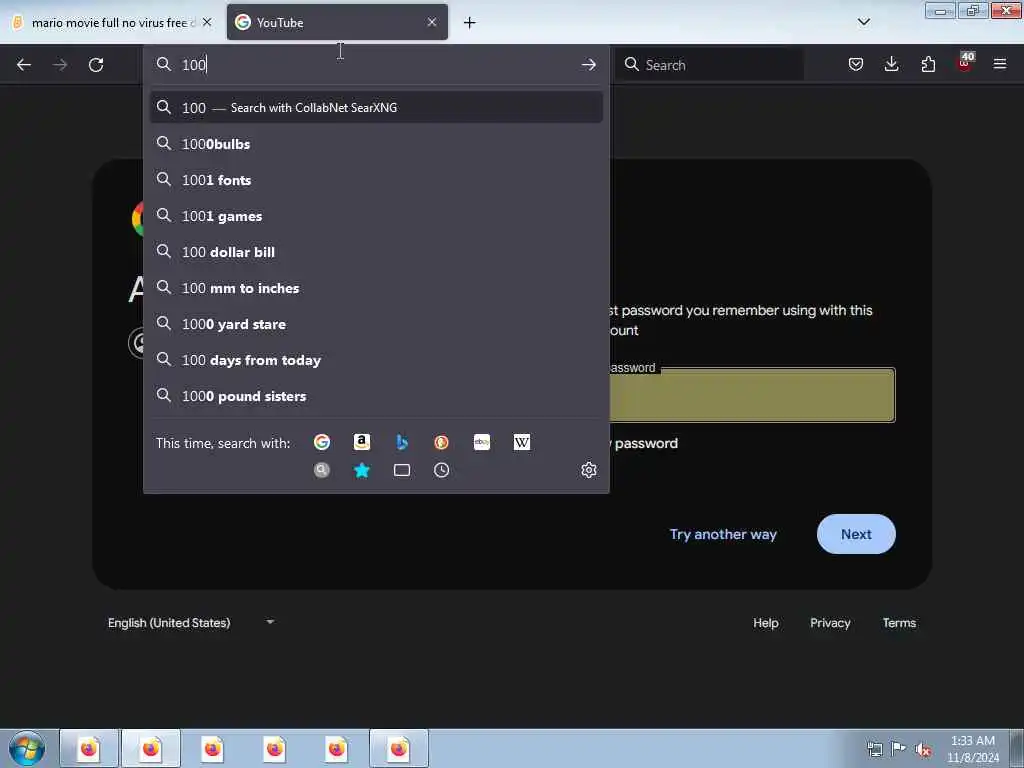Viewport: 1024px width, 768px height.
Task: Reload the current page
Action: tap(96, 65)
